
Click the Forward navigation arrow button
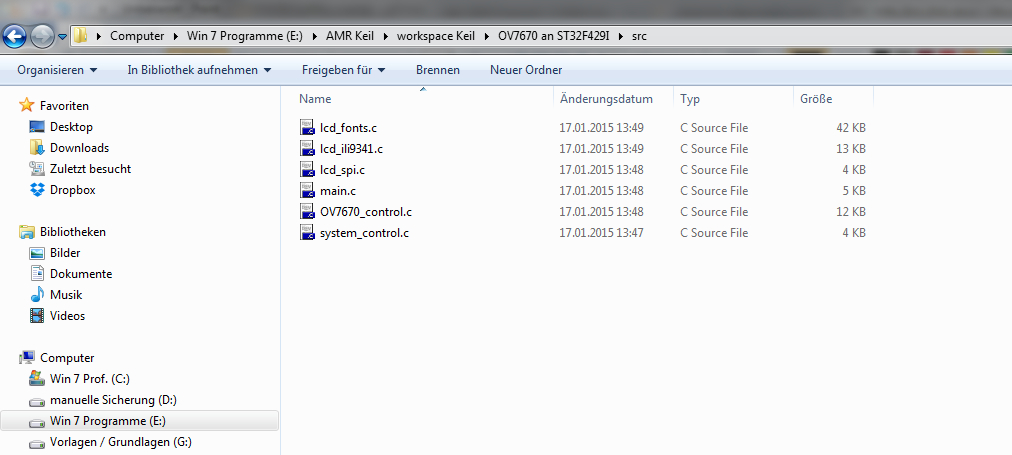coord(42,36)
